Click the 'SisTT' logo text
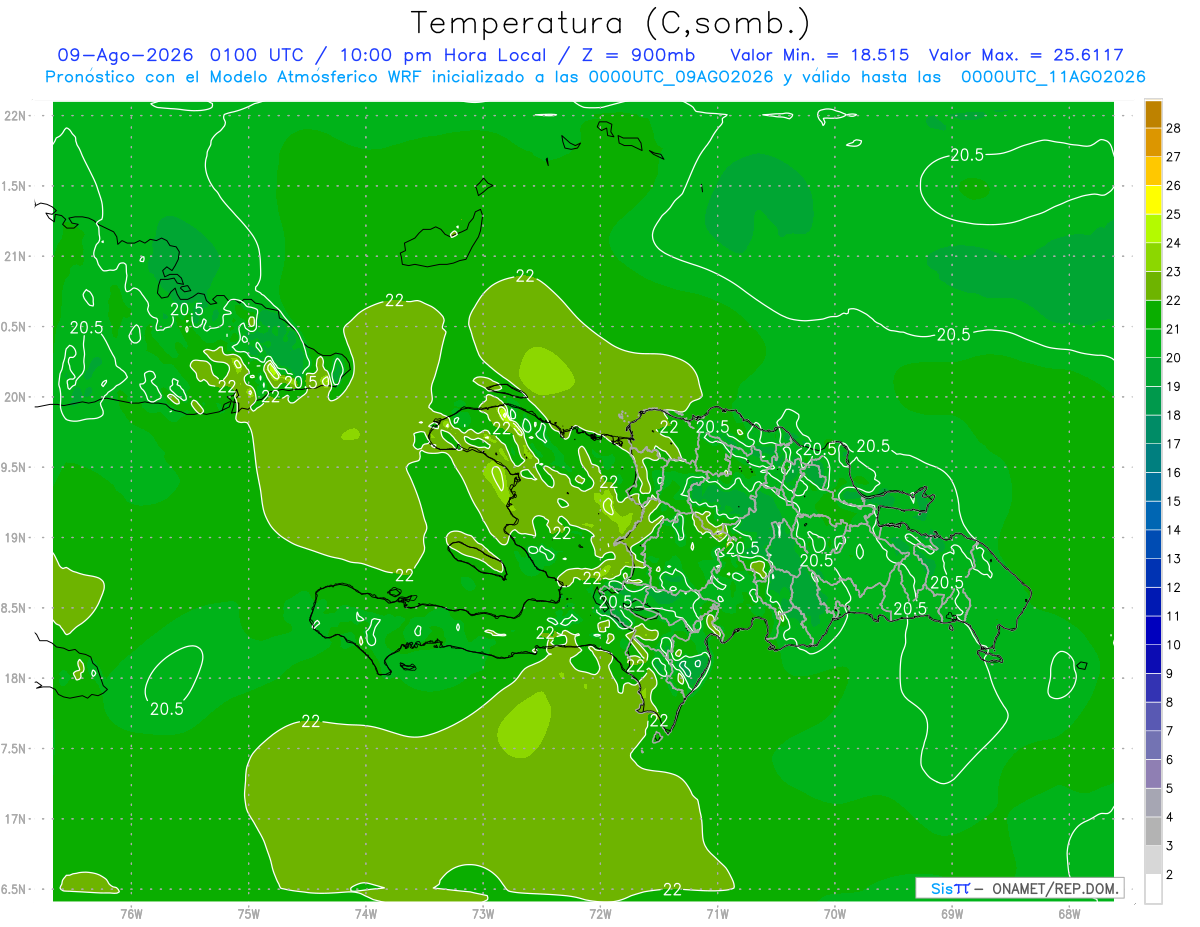The image size is (1200, 927). point(950,888)
